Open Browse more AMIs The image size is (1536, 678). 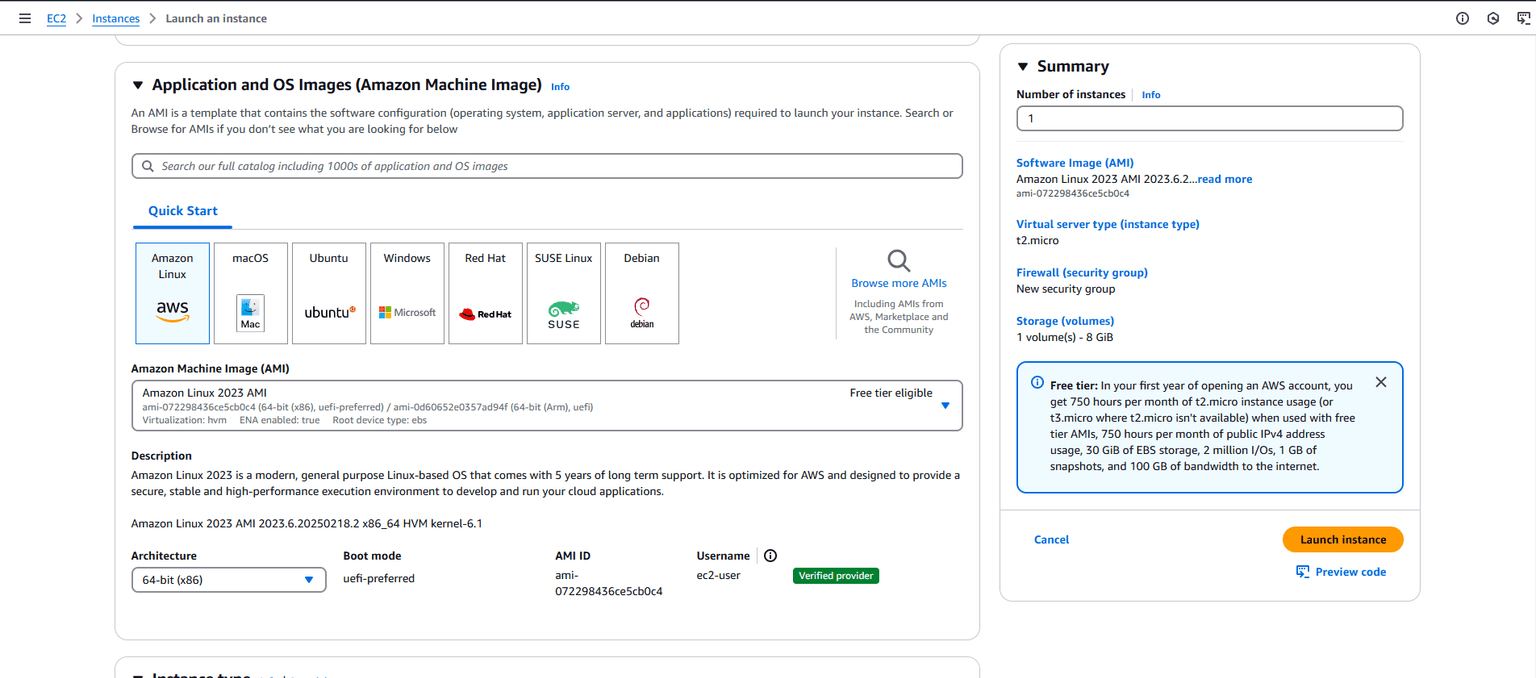[898, 283]
